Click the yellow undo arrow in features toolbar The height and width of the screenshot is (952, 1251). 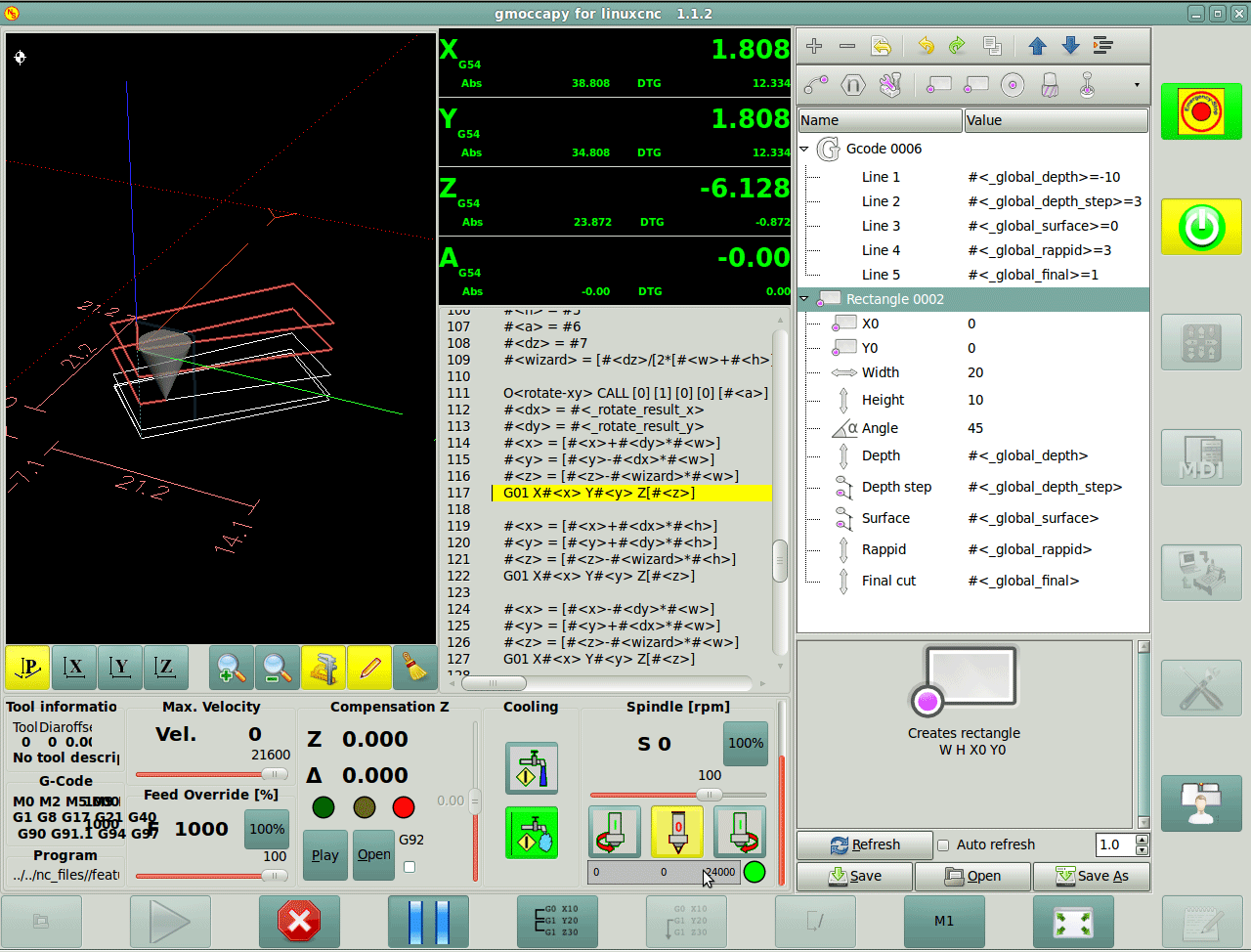[x=926, y=46]
